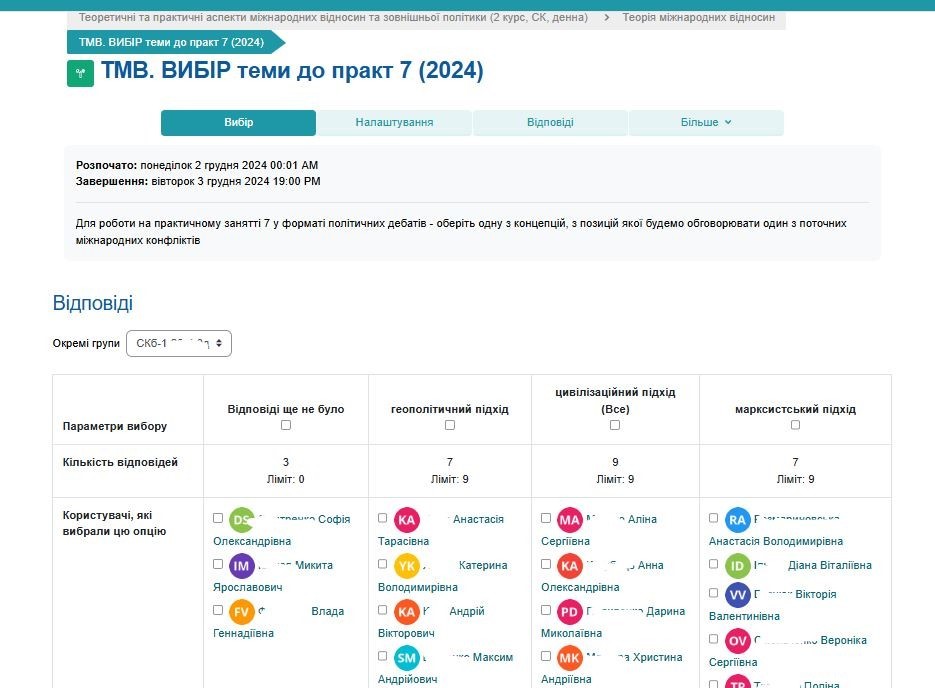Screen dimensions: 935x688
Task: Expand the Більше menu
Action: tap(706, 122)
